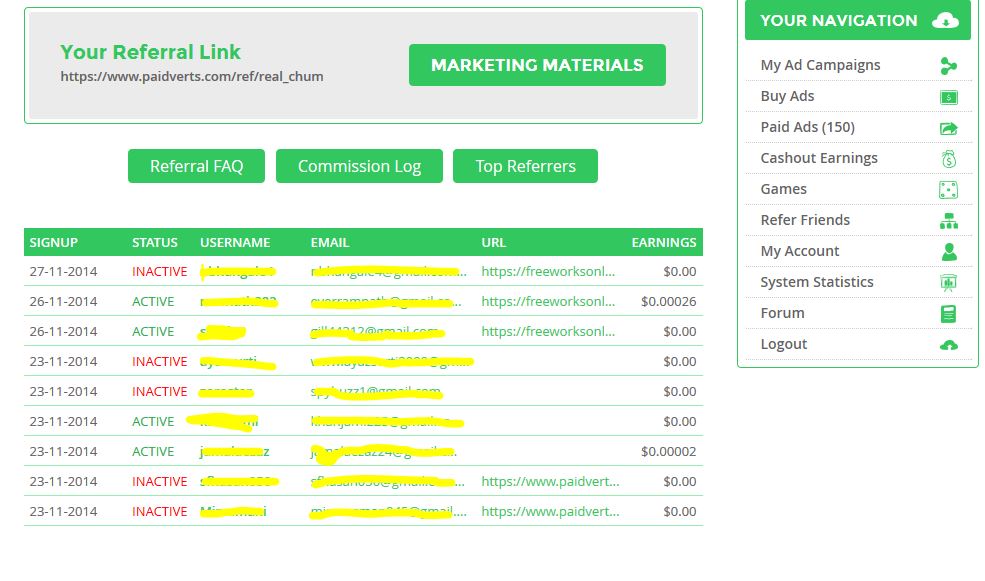
Task: View System Statistics
Action: pos(817,282)
